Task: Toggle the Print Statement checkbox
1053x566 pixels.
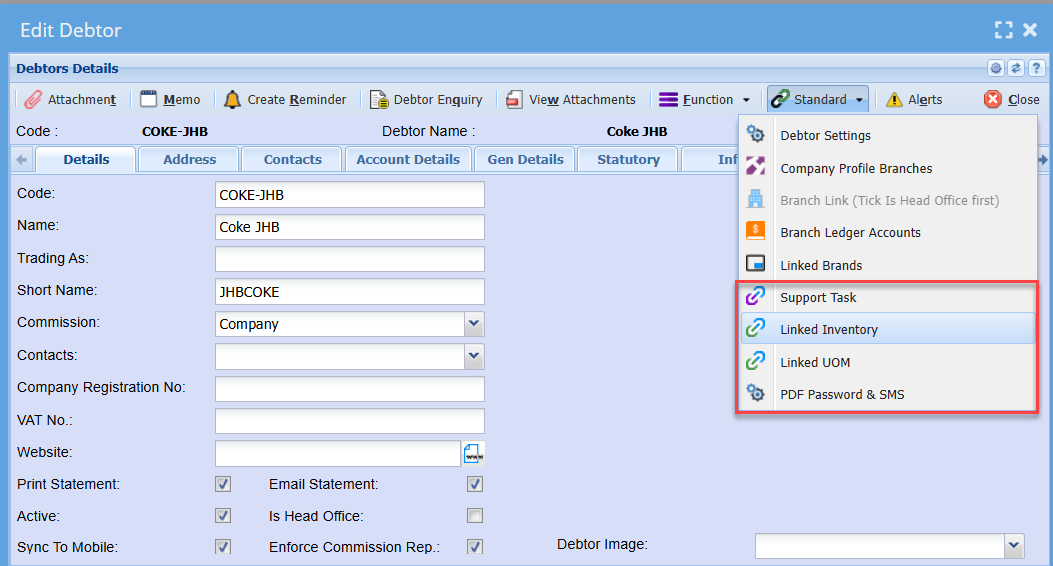Action: pos(223,484)
